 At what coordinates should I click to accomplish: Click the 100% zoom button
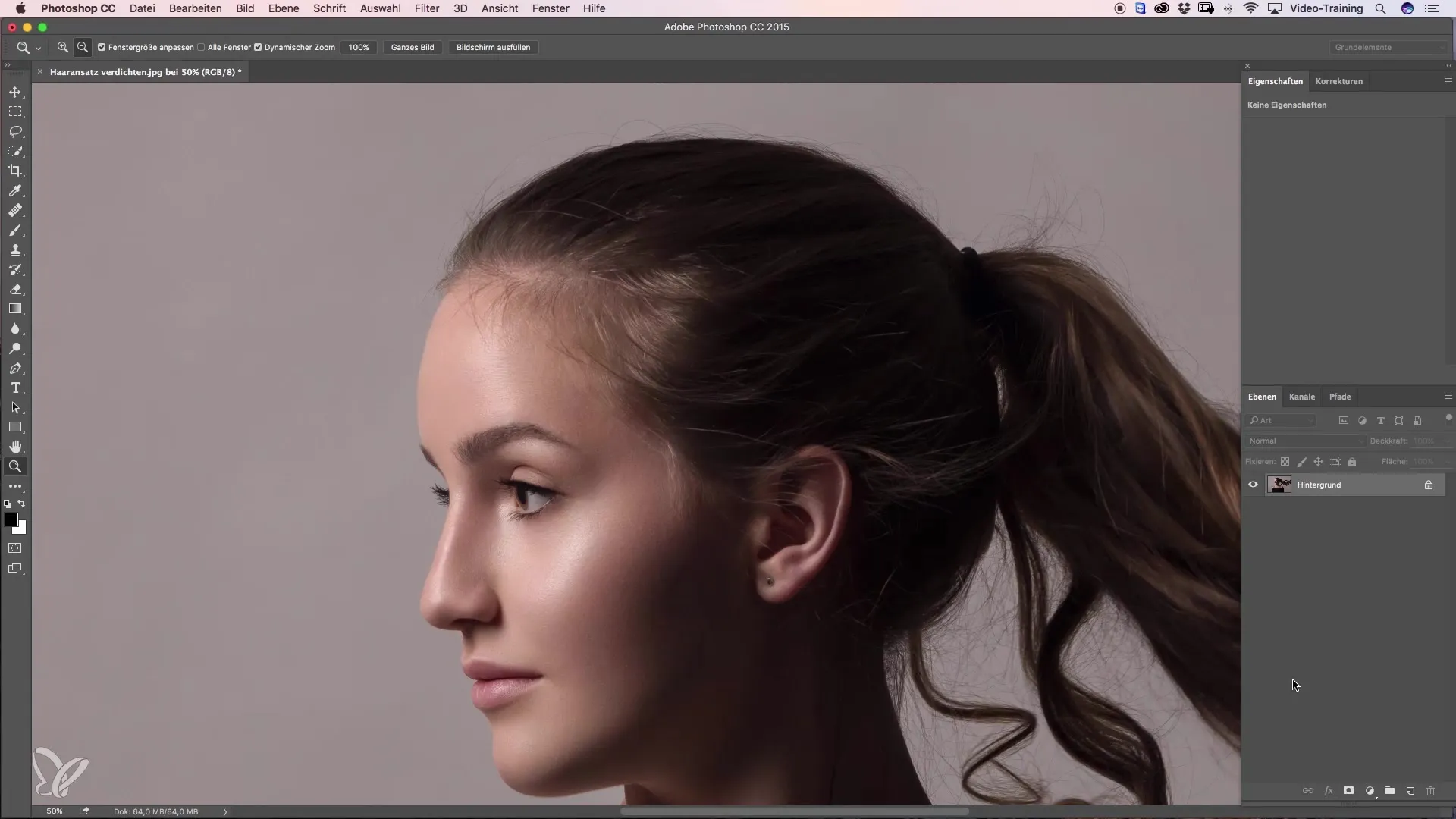pyautogui.click(x=359, y=47)
